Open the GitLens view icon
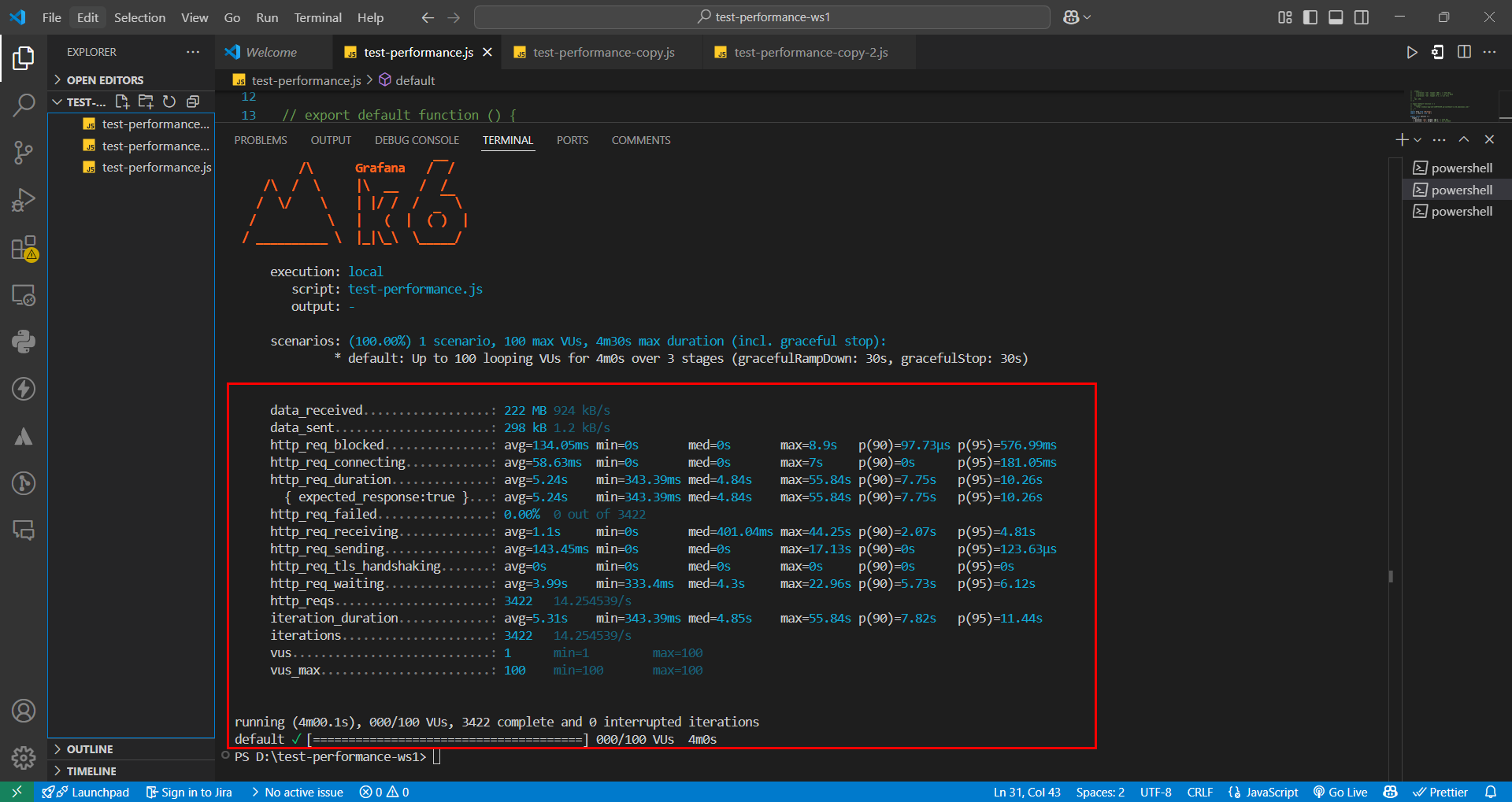Image resolution: width=1512 pixels, height=802 pixels. (24, 483)
